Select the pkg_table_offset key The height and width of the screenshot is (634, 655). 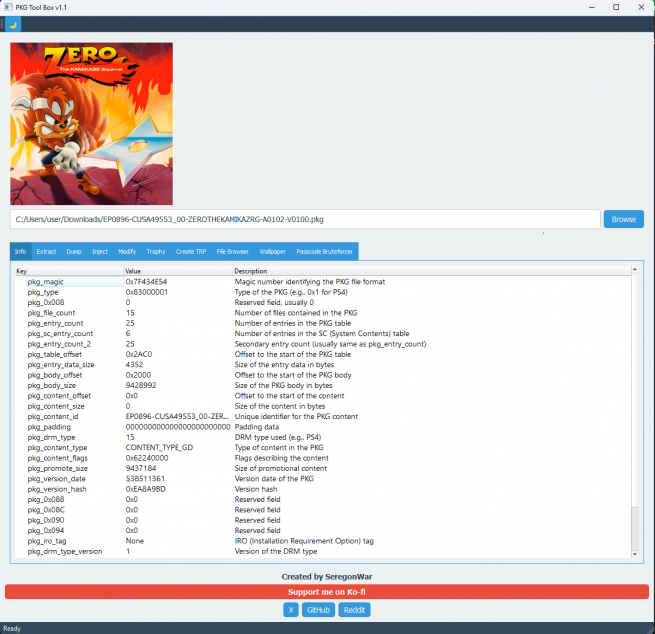tap(55, 354)
